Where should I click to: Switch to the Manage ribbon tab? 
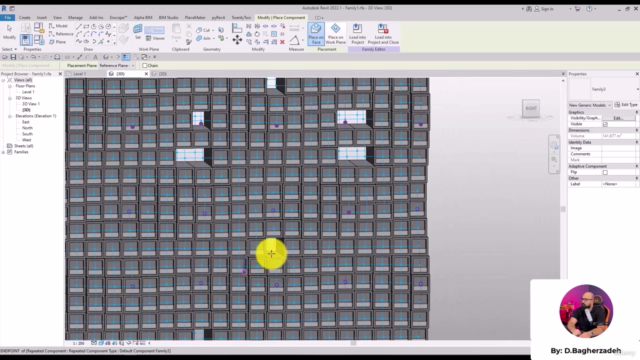click(75, 18)
